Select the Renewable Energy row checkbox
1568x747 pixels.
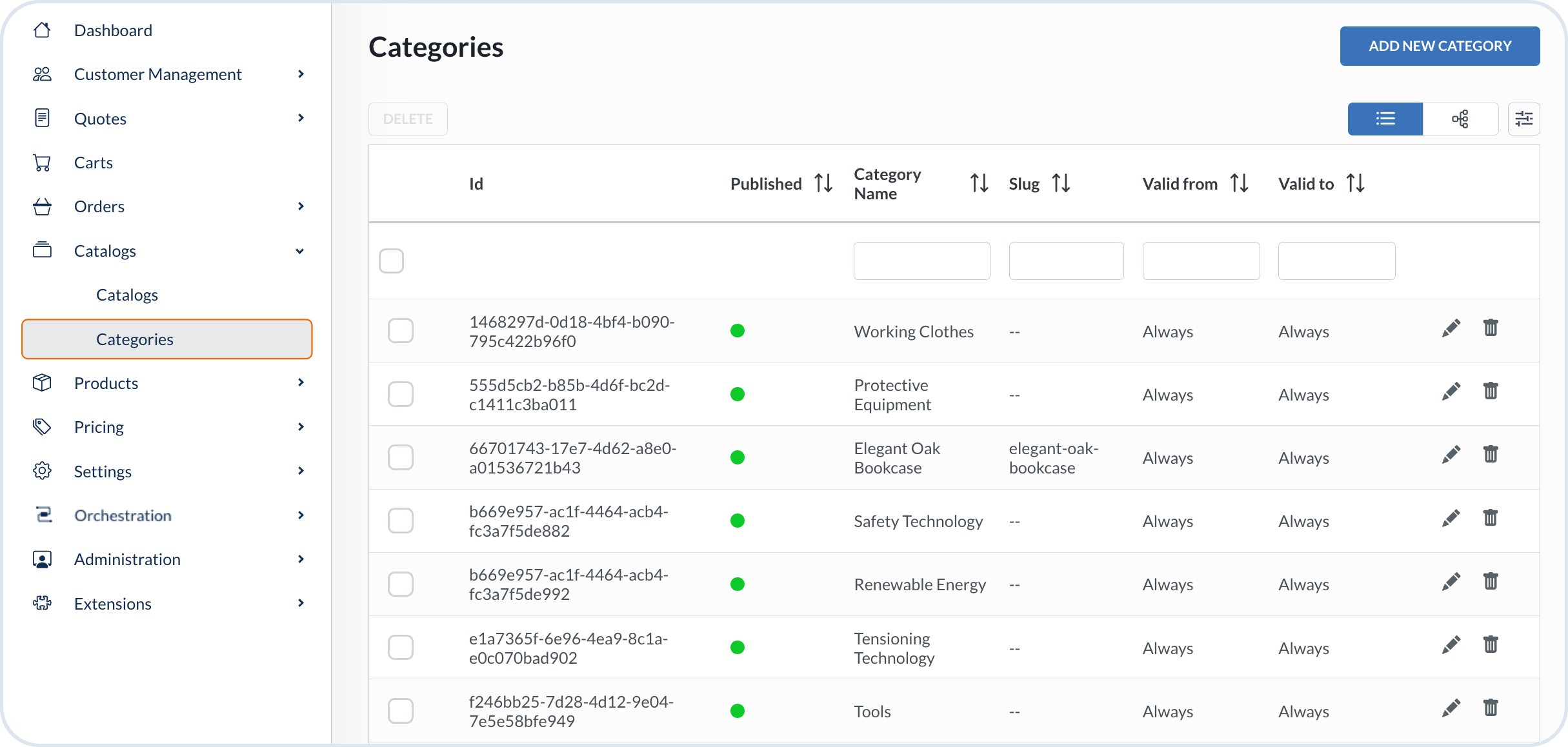[x=400, y=584]
